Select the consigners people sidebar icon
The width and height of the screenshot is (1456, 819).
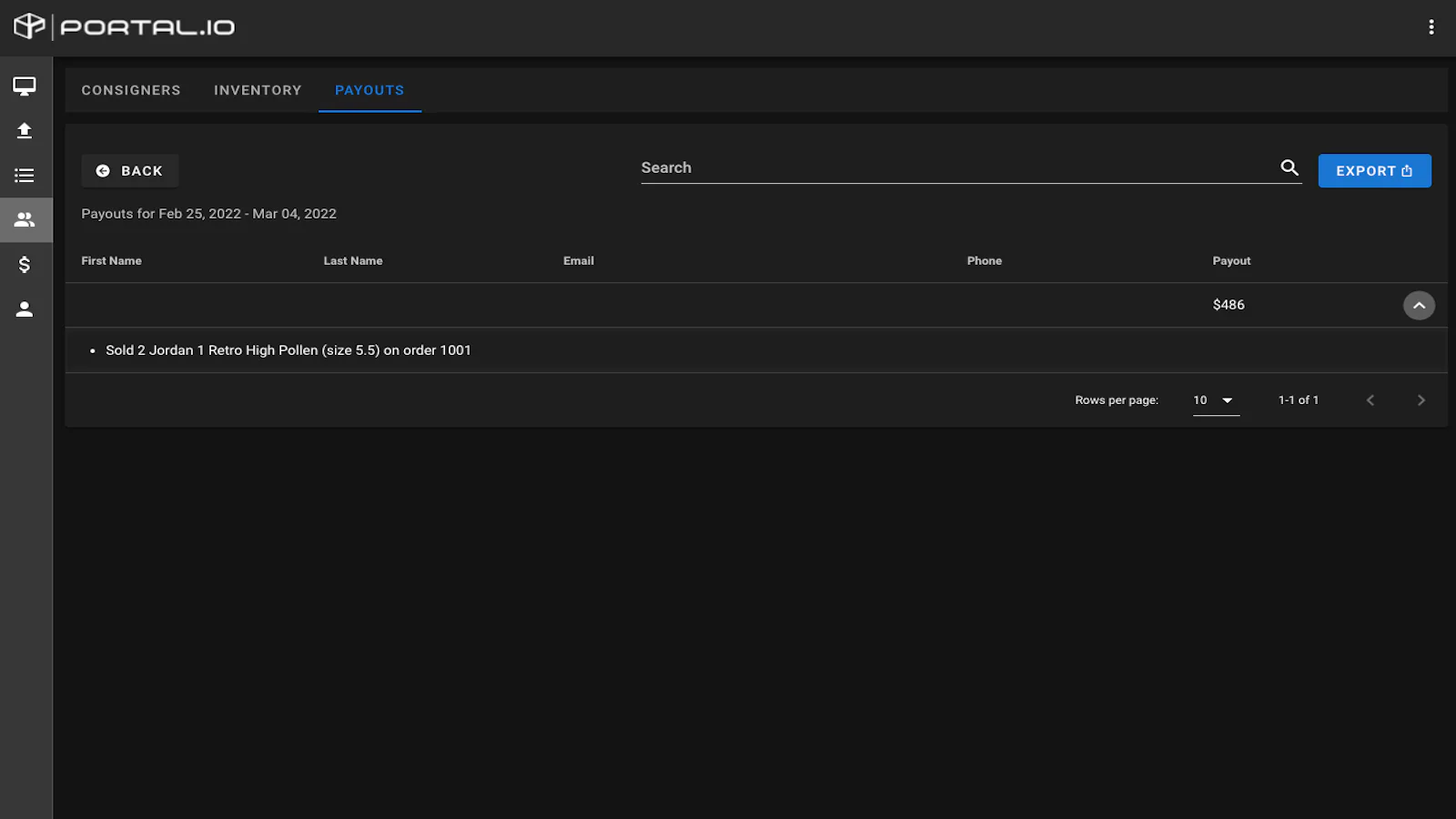pos(25,220)
